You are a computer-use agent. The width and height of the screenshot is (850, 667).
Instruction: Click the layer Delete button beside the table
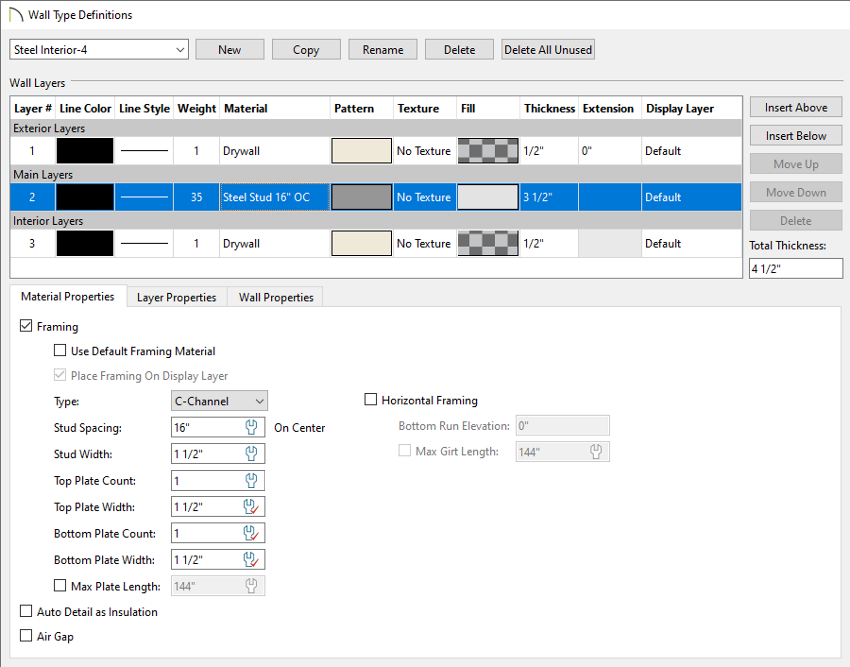point(796,220)
